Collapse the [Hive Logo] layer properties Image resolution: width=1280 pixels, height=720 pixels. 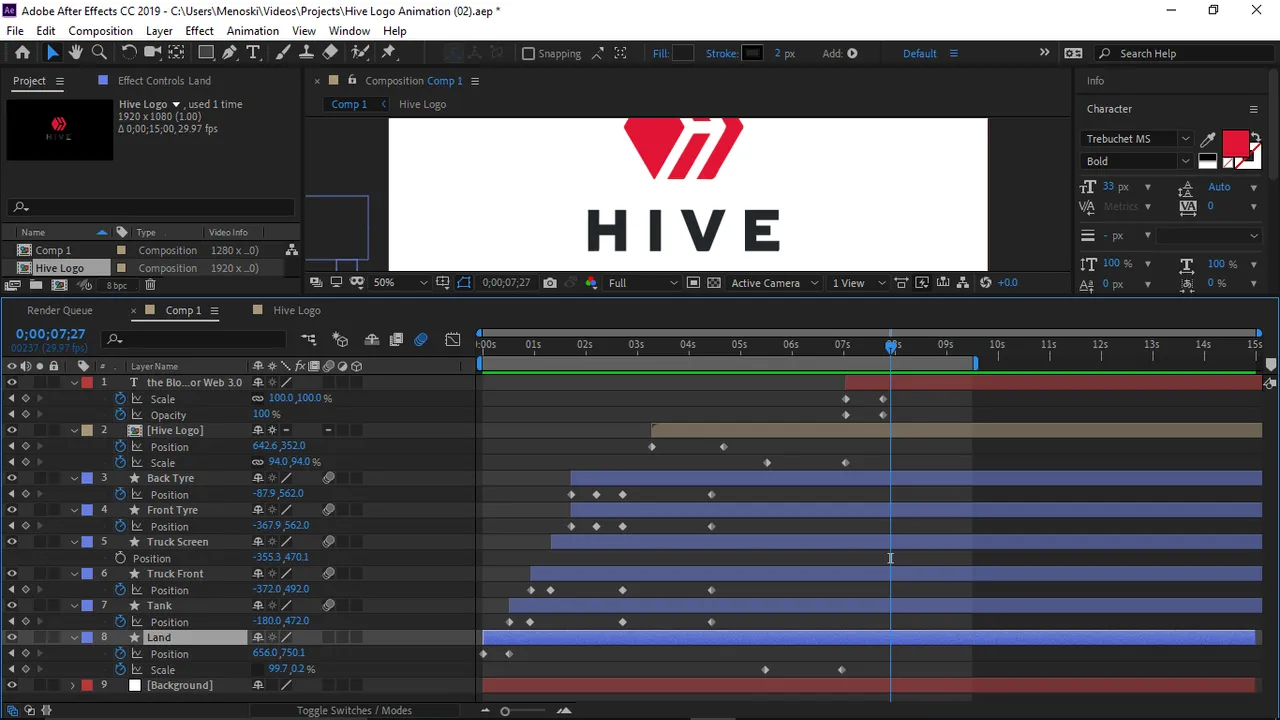tap(74, 430)
